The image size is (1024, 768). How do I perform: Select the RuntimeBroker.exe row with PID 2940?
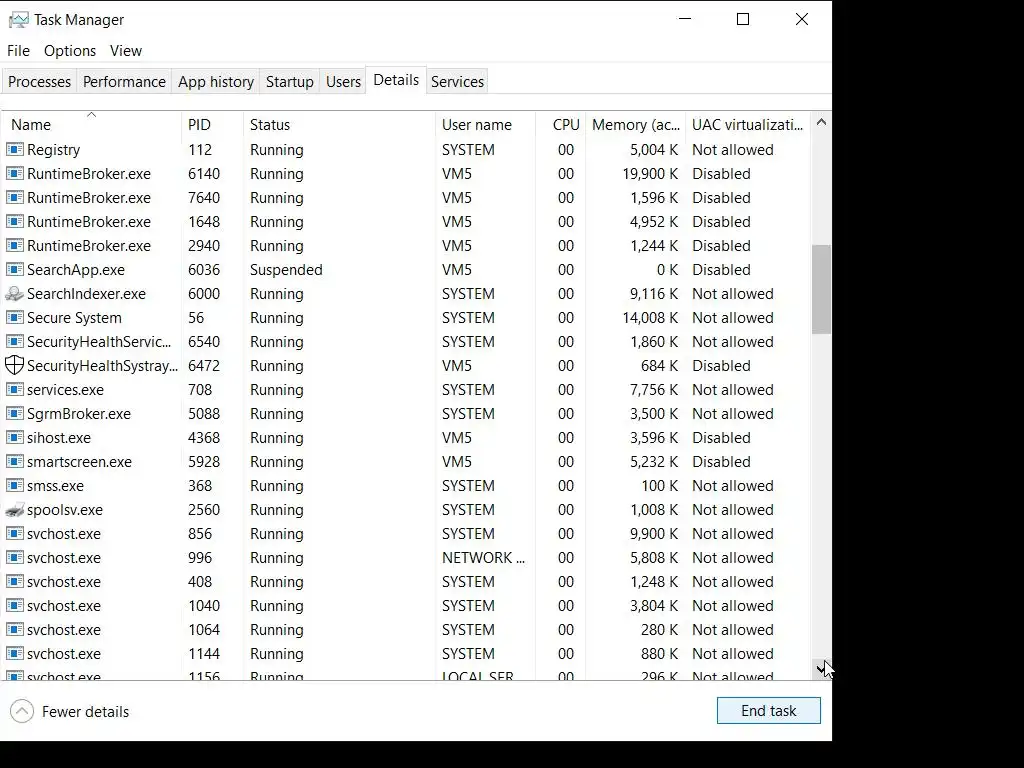[405, 246]
